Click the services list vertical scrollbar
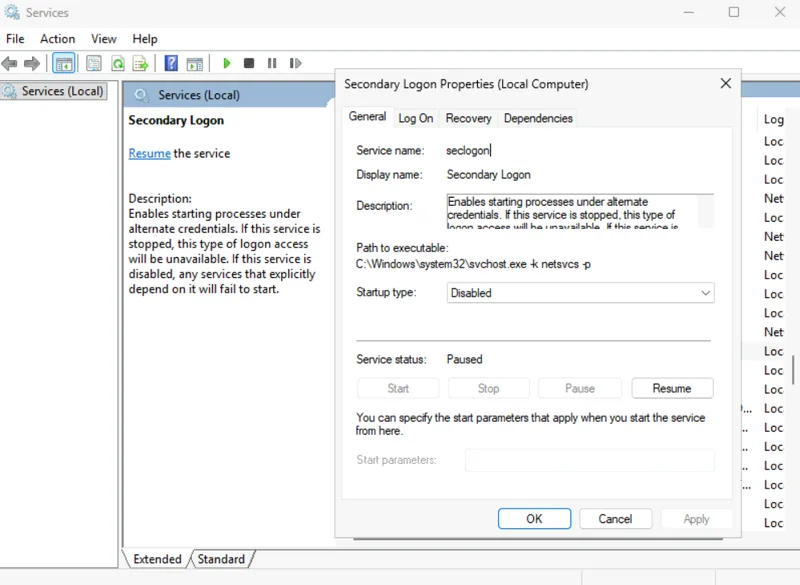 pos(793,370)
